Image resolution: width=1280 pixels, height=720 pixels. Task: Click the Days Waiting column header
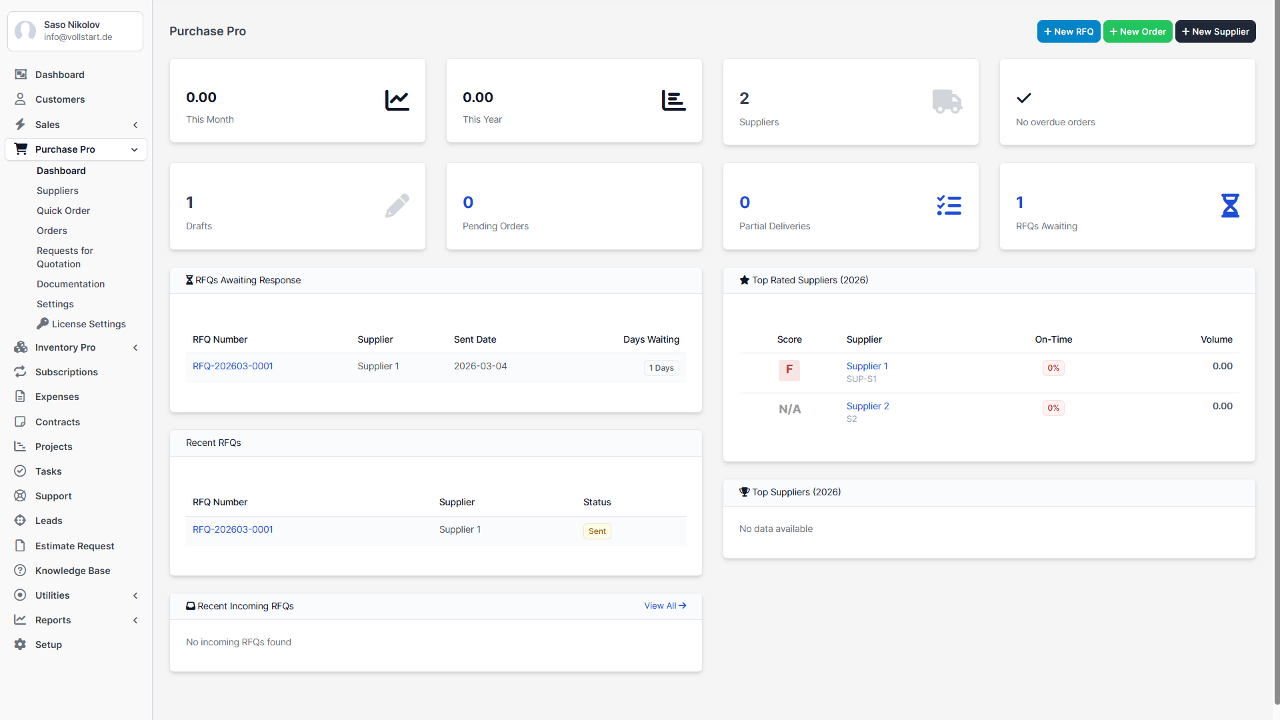651,340
